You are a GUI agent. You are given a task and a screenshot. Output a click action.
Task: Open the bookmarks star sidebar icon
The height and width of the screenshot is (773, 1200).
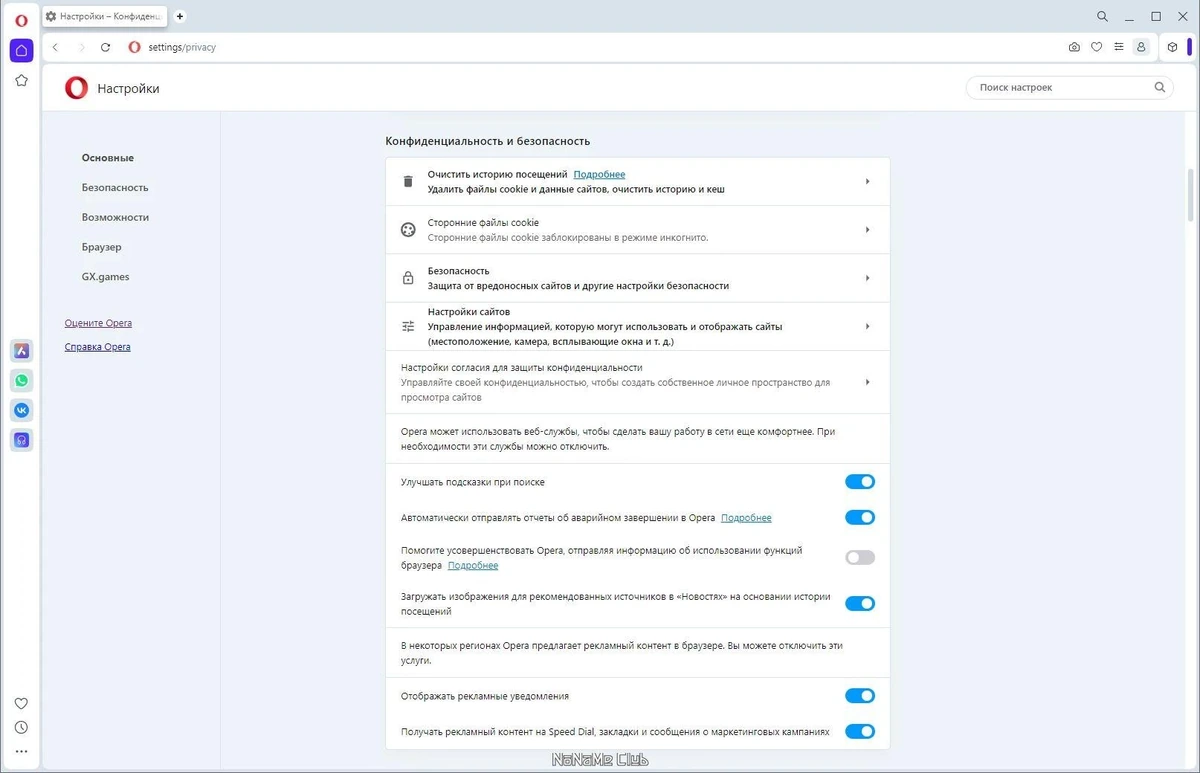tap(21, 80)
